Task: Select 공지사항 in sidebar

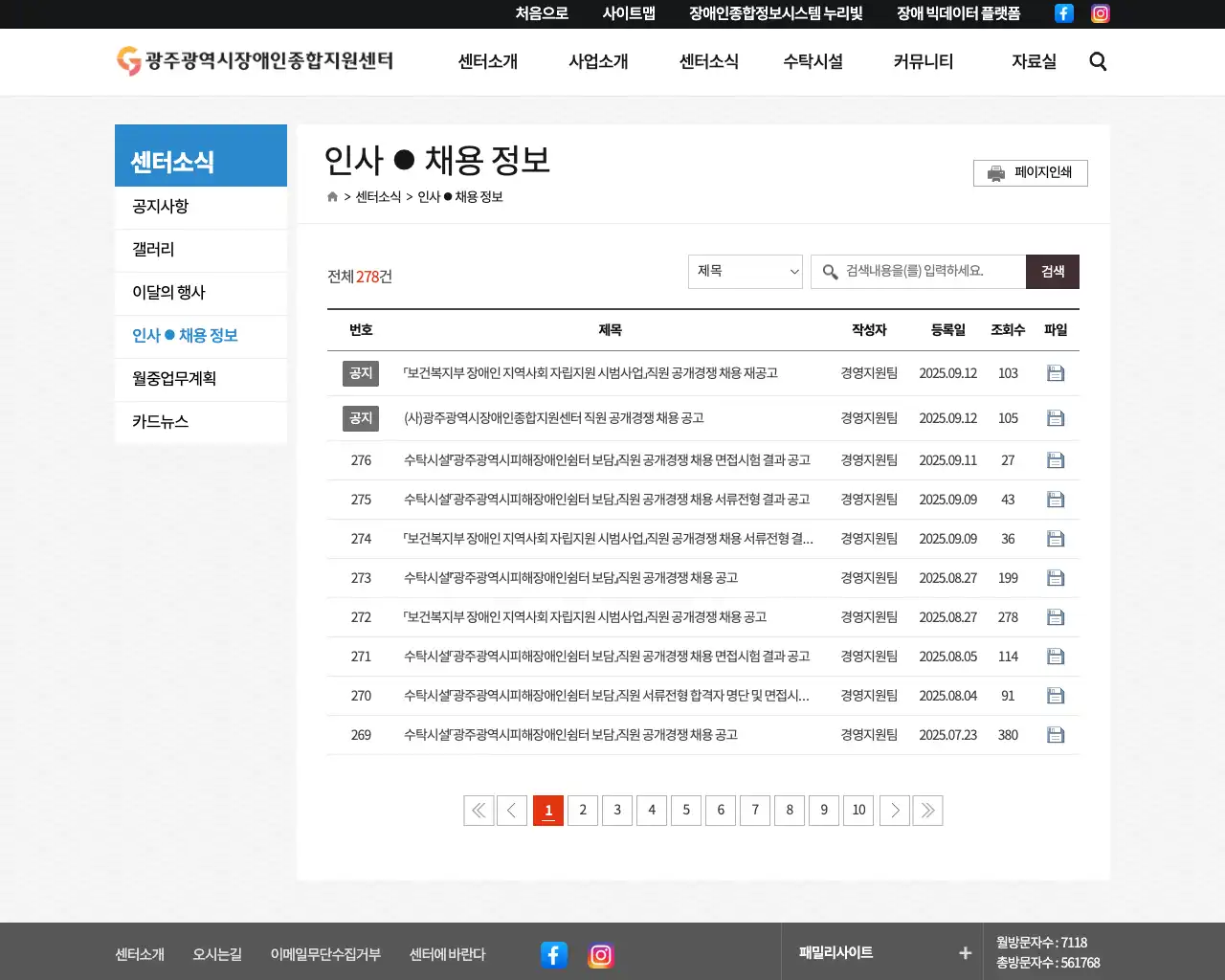Action: pos(201,207)
